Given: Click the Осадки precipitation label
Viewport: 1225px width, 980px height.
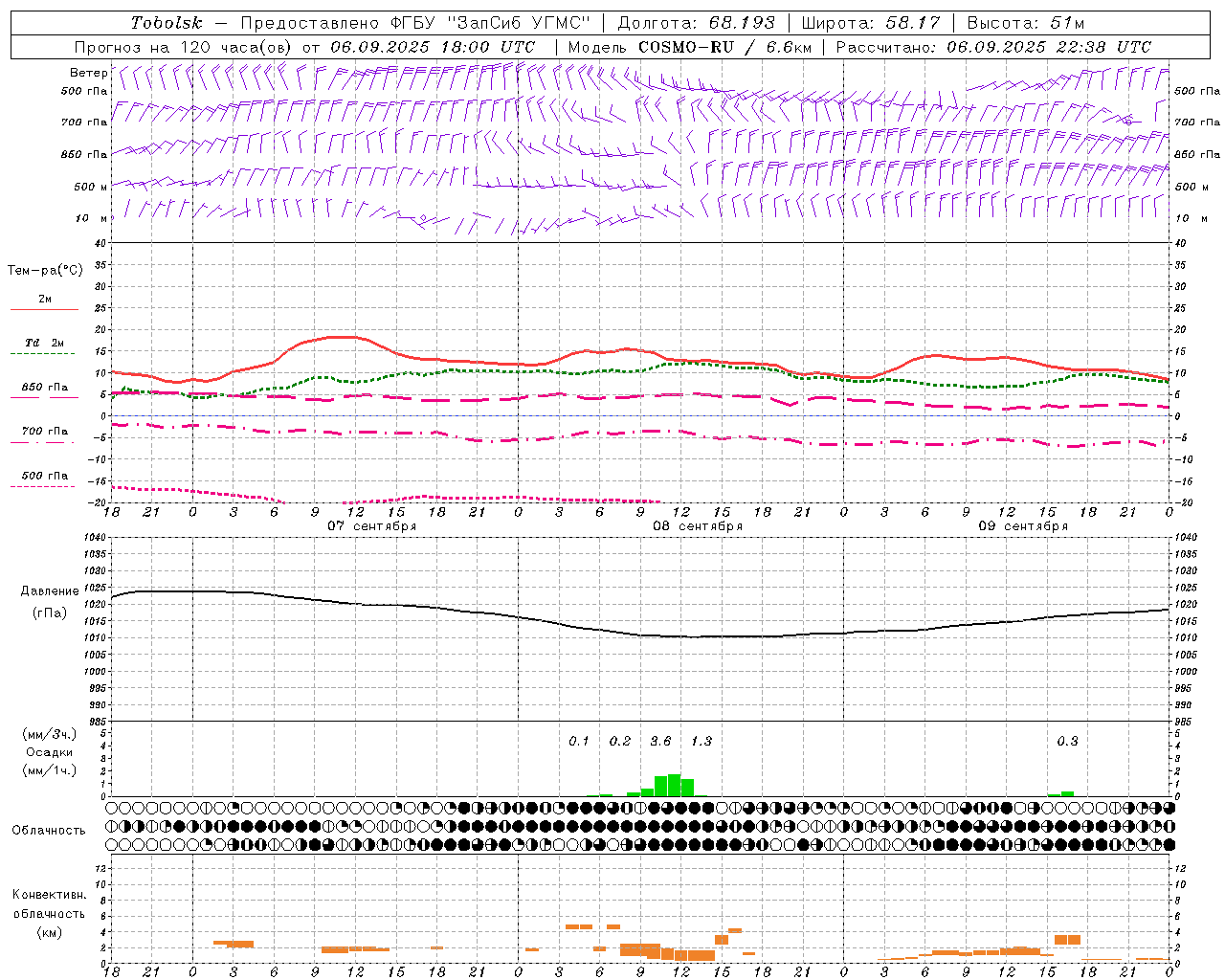Looking at the screenshot, I should point(49,752).
